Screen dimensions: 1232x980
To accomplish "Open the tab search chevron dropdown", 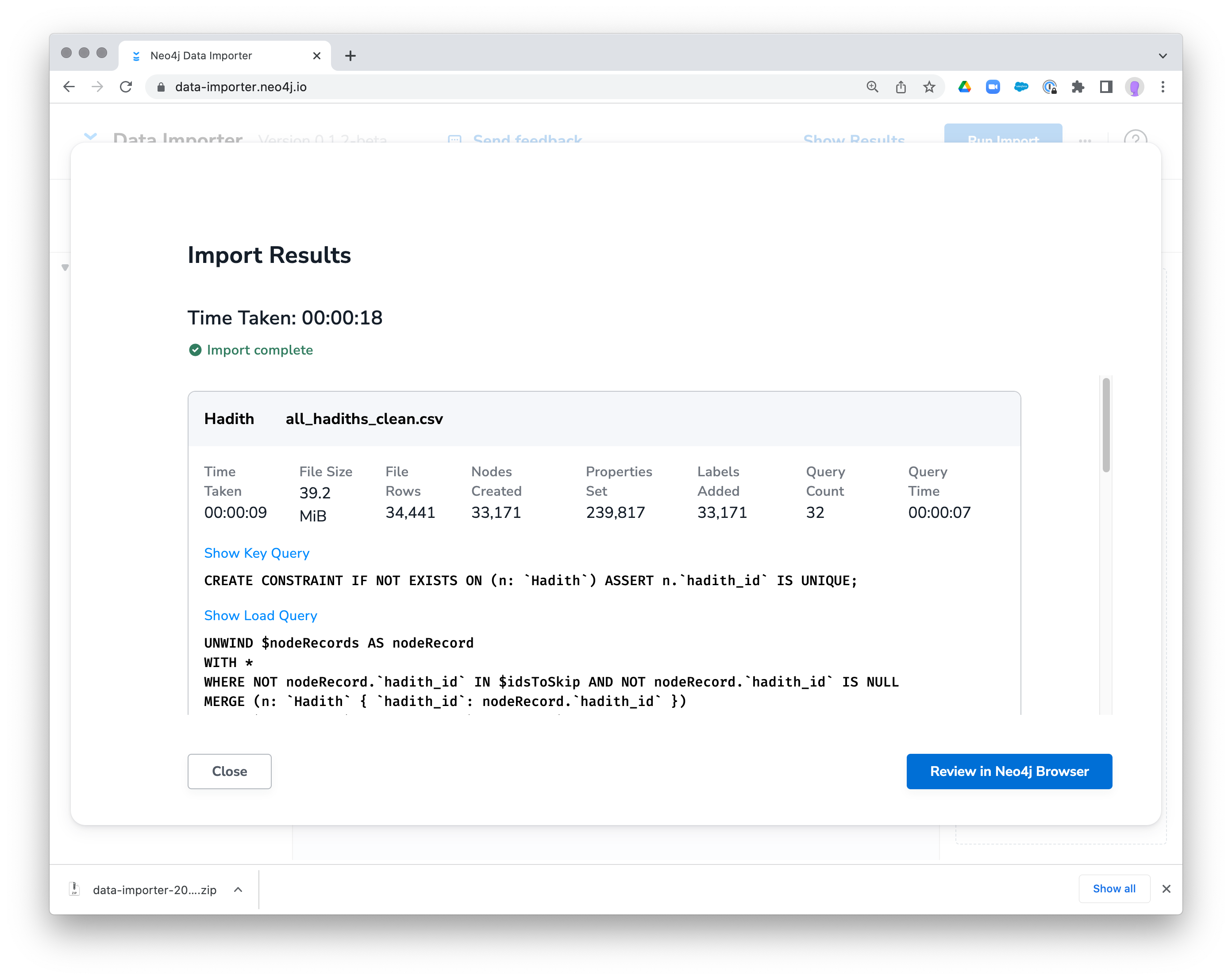I will tap(1163, 56).
